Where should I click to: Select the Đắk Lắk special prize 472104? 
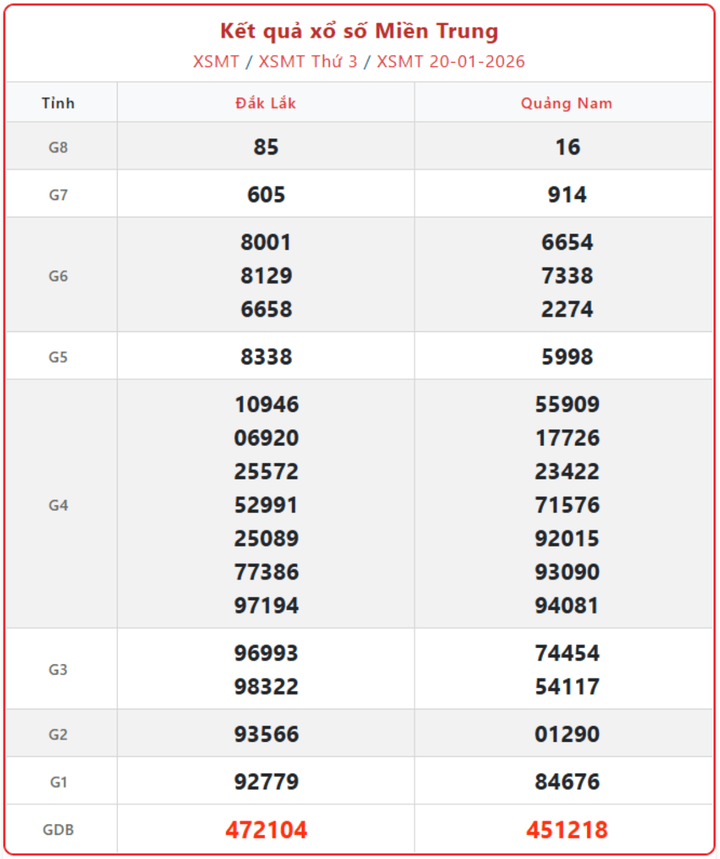[266, 830]
